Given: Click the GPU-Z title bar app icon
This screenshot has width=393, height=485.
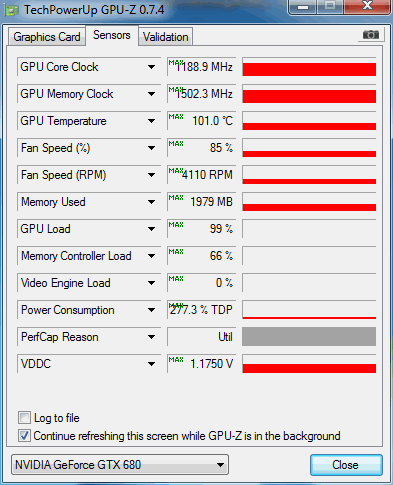Looking at the screenshot, I should coord(12,11).
